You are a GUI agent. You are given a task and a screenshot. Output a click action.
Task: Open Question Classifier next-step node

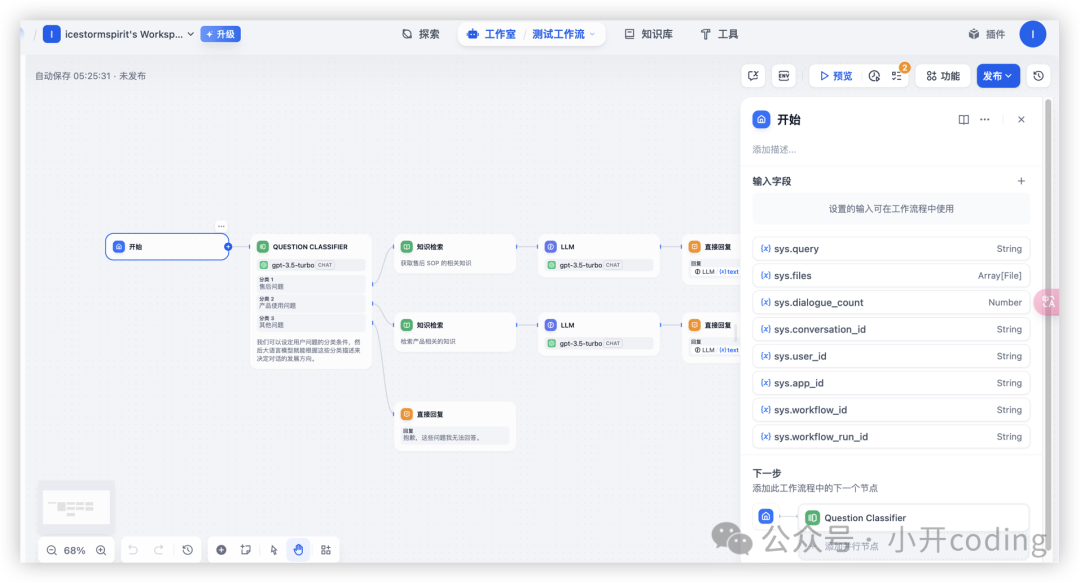click(913, 518)
